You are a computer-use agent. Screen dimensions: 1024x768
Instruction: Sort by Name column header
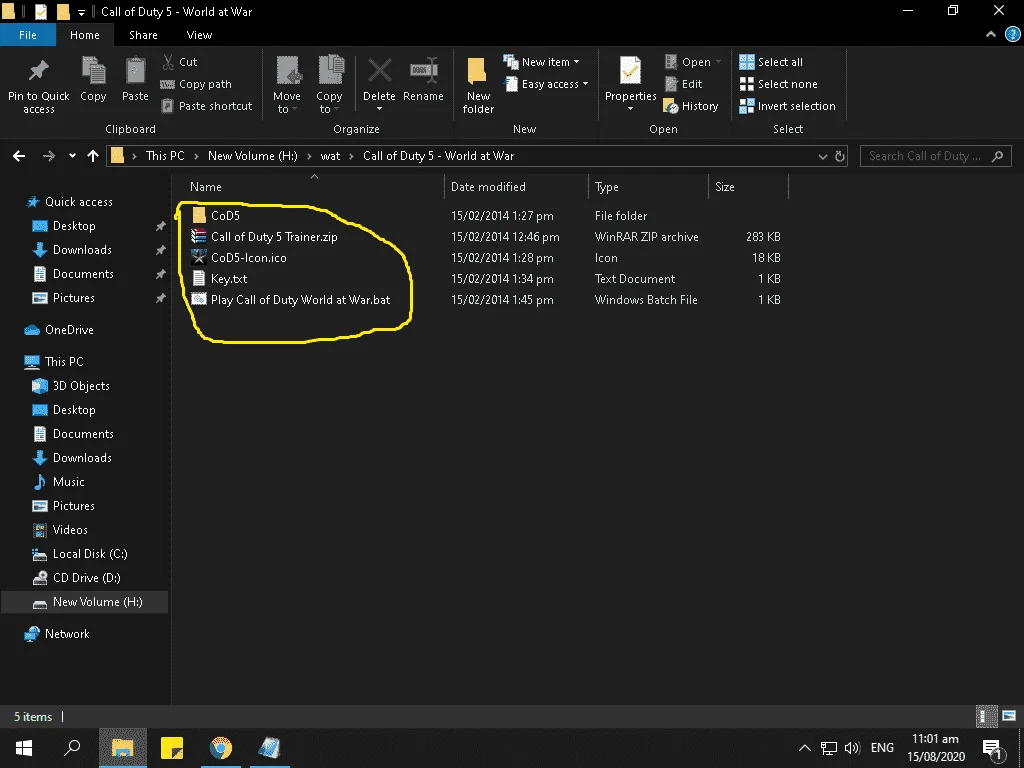(x=206, y=187)
